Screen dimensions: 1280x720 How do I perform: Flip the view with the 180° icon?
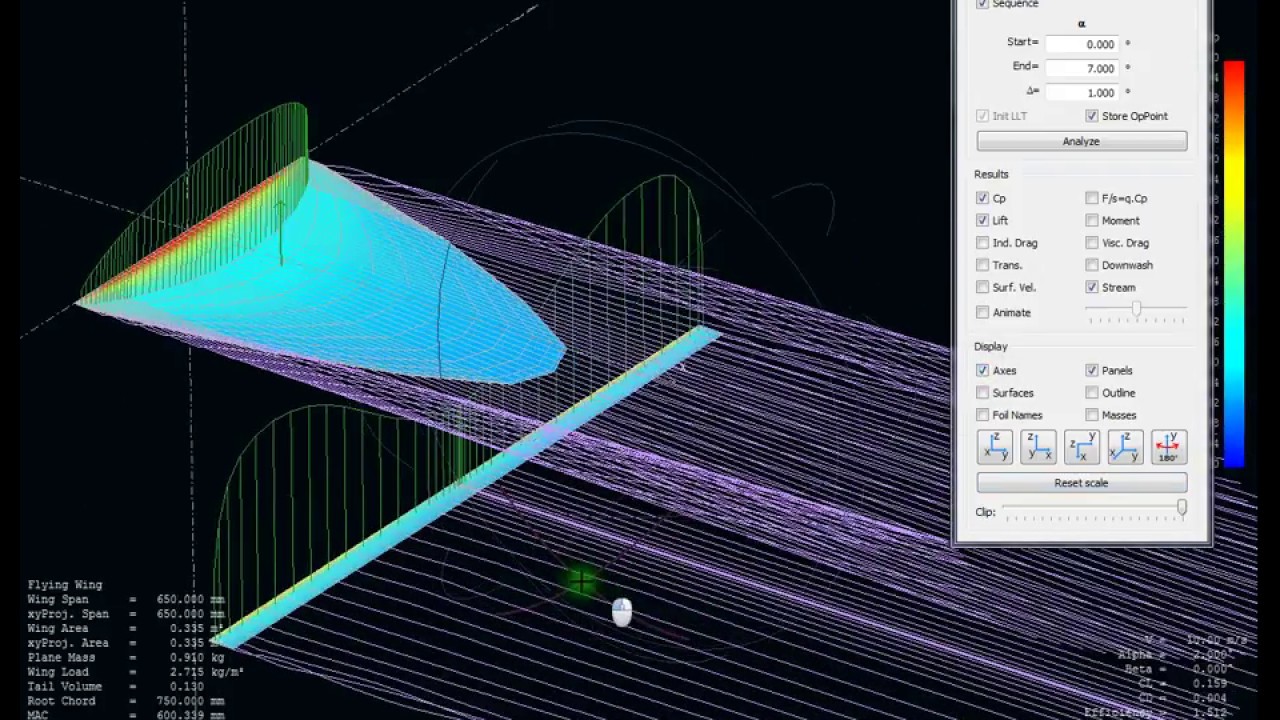click(1169, 447)
